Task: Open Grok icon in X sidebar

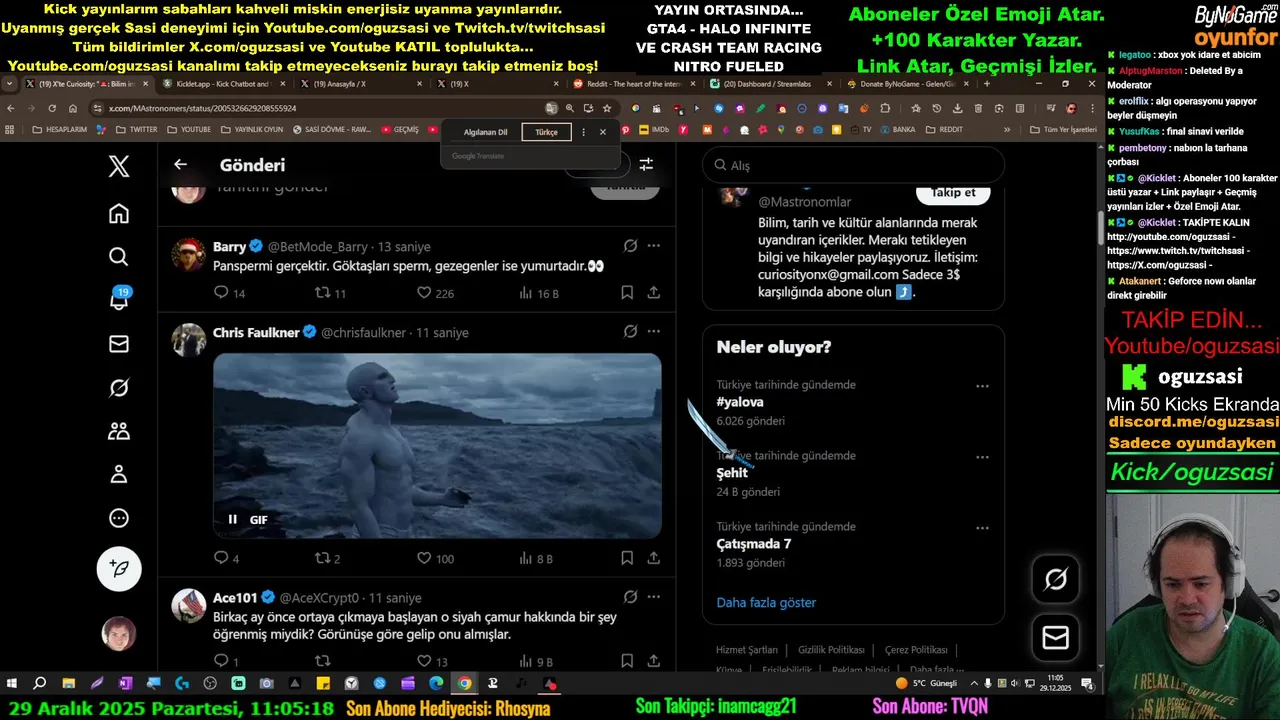Action: [119, 388]
